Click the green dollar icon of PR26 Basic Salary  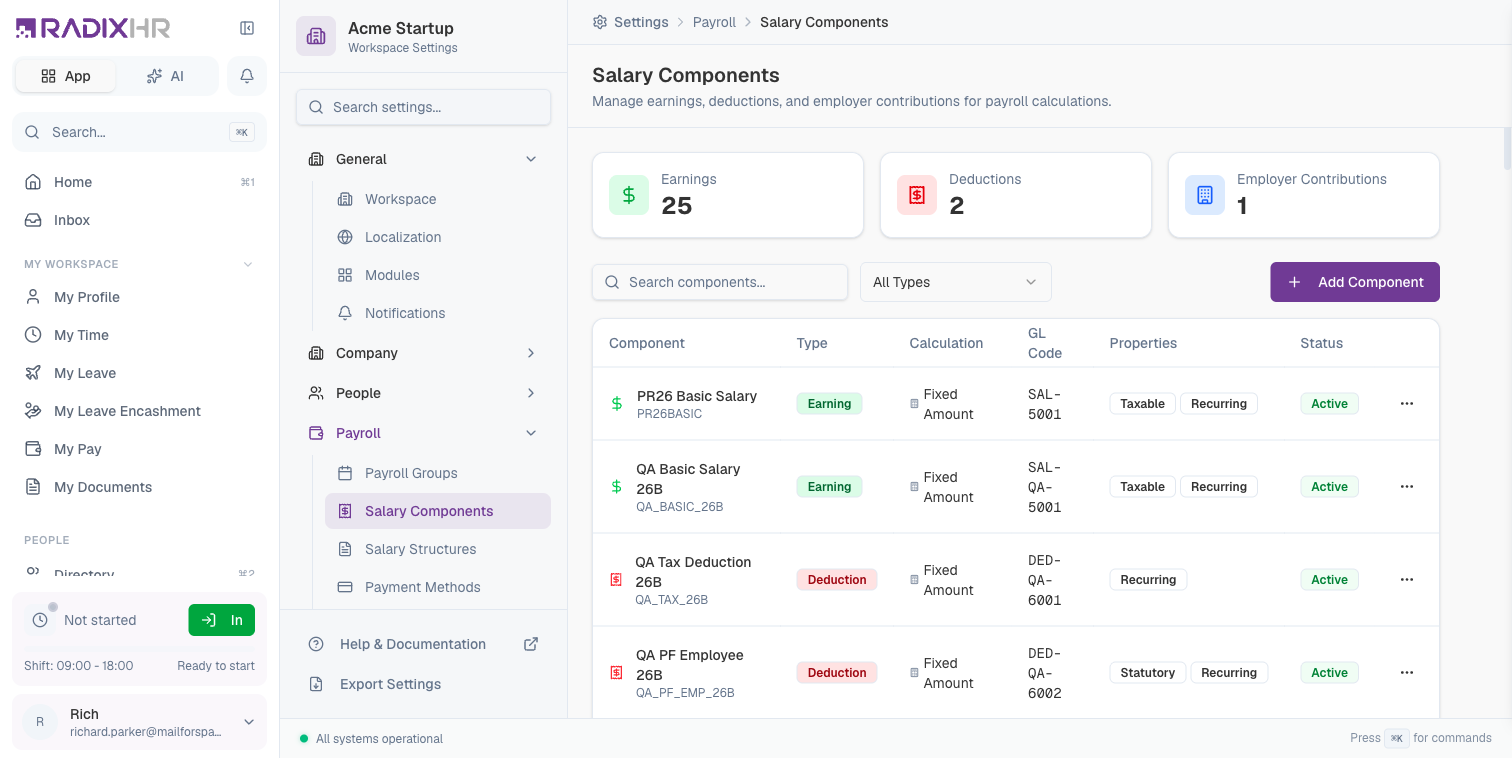[x=617, y=404]
